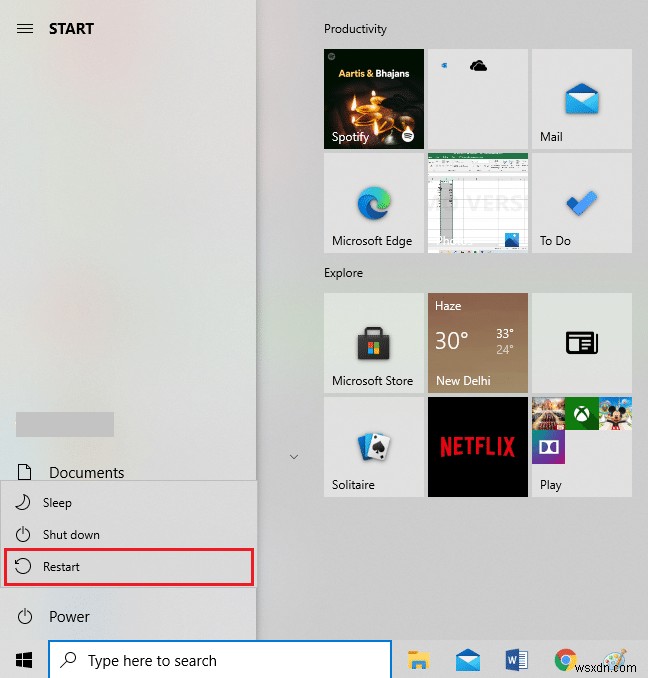The image size is (648, 678).
Task: Open Dolby icon in Play tile
Action: [x=548, y=447]
